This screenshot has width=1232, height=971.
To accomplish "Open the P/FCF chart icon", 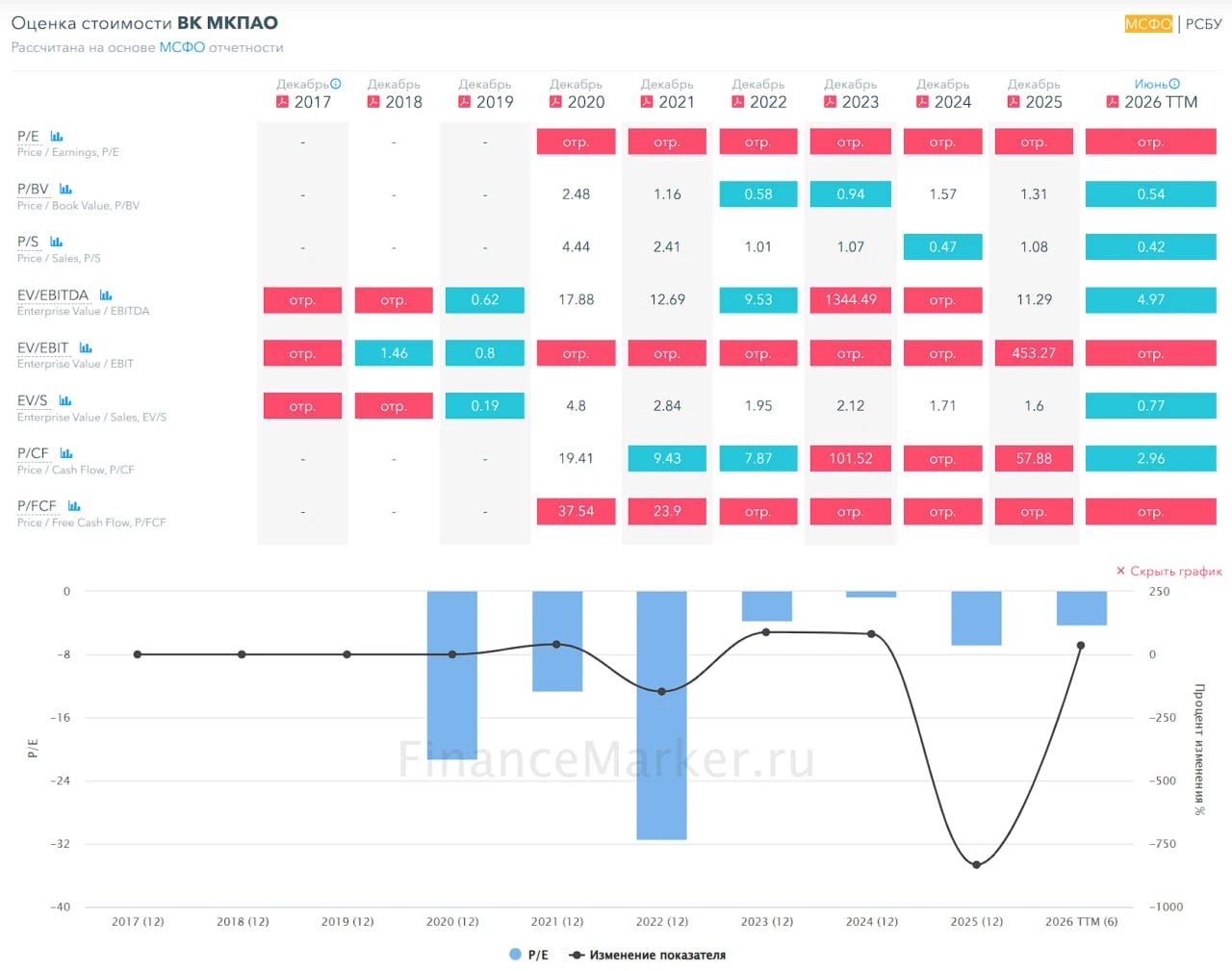I will pos(74,506).
